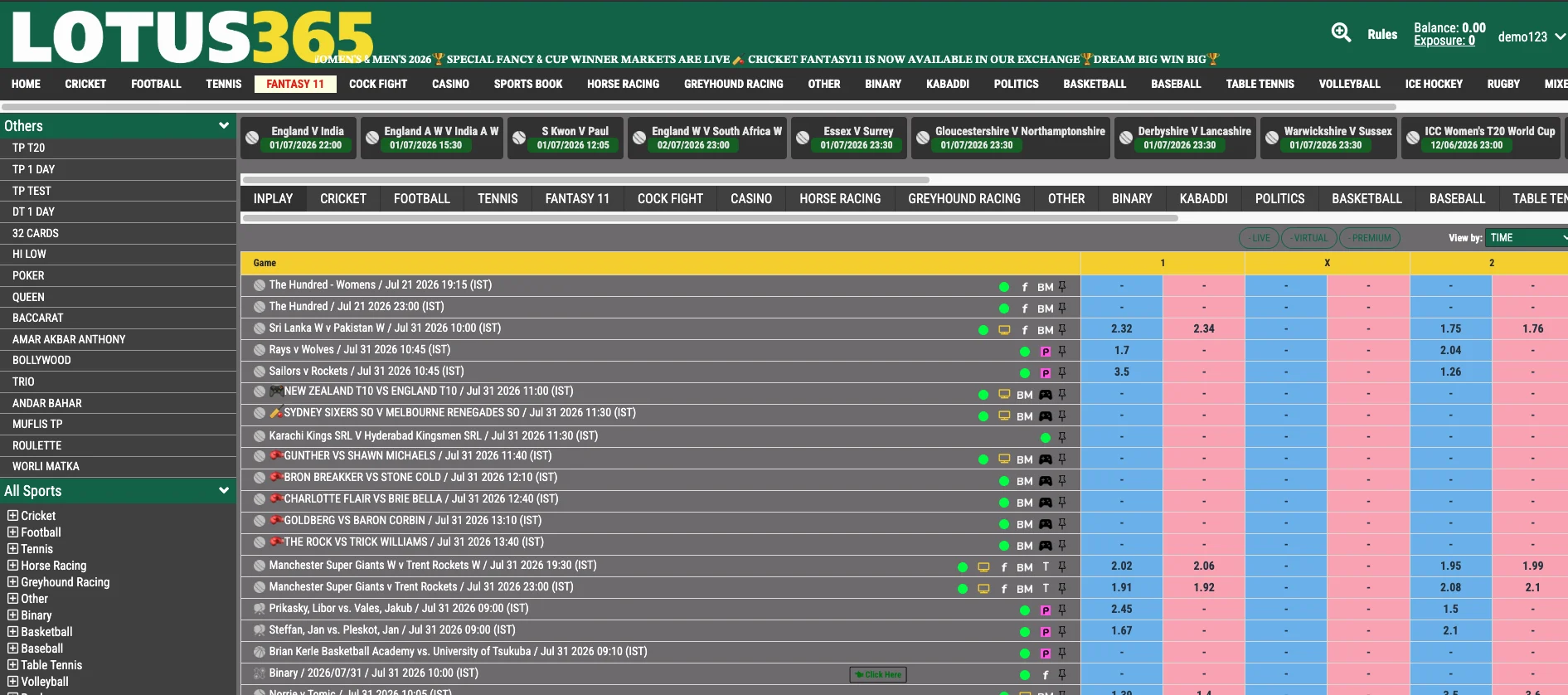Switch to the HORSE RACING tab

(x=840, y=199)
